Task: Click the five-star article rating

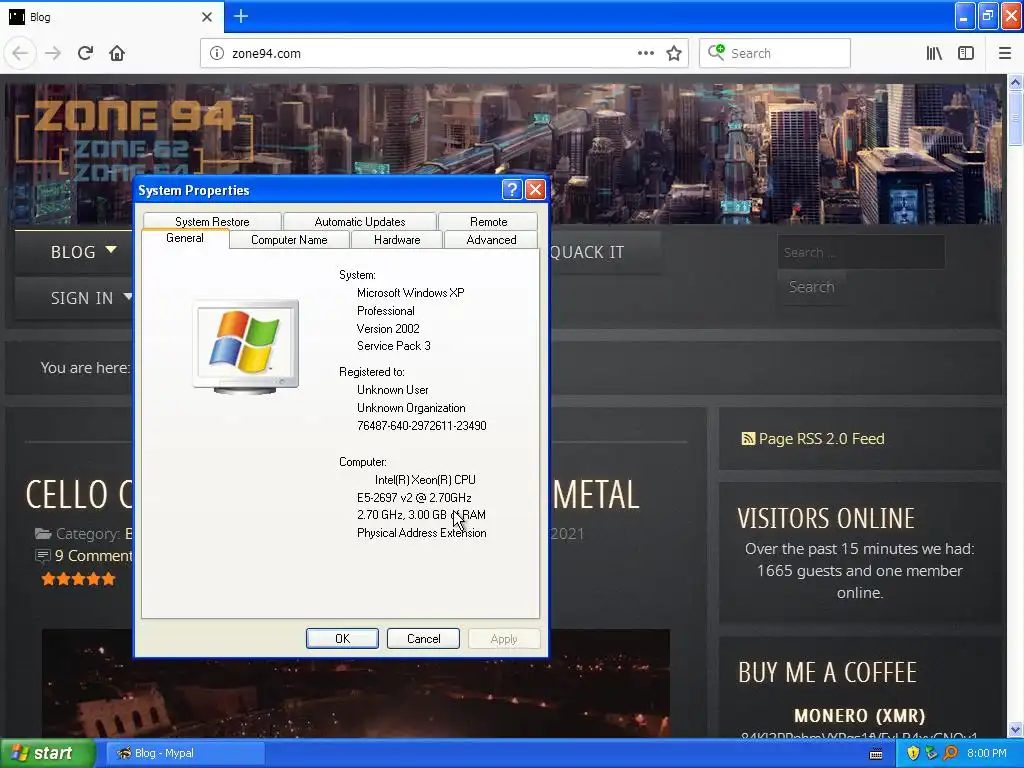Action: [x=78, y=579]
